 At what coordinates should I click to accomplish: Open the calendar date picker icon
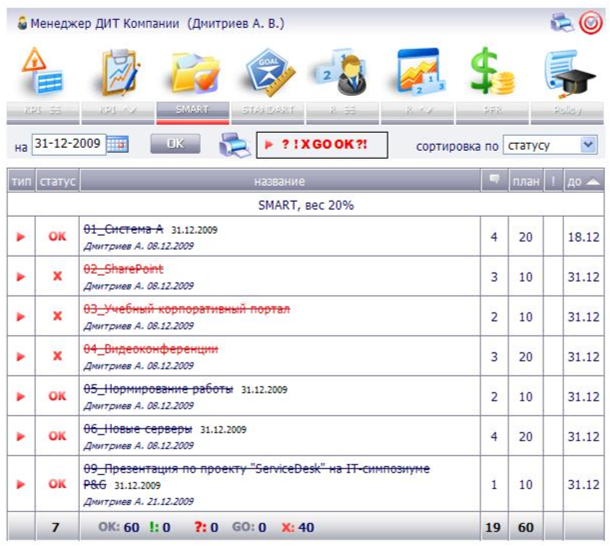pyautogui.click(x=118, y=144)
